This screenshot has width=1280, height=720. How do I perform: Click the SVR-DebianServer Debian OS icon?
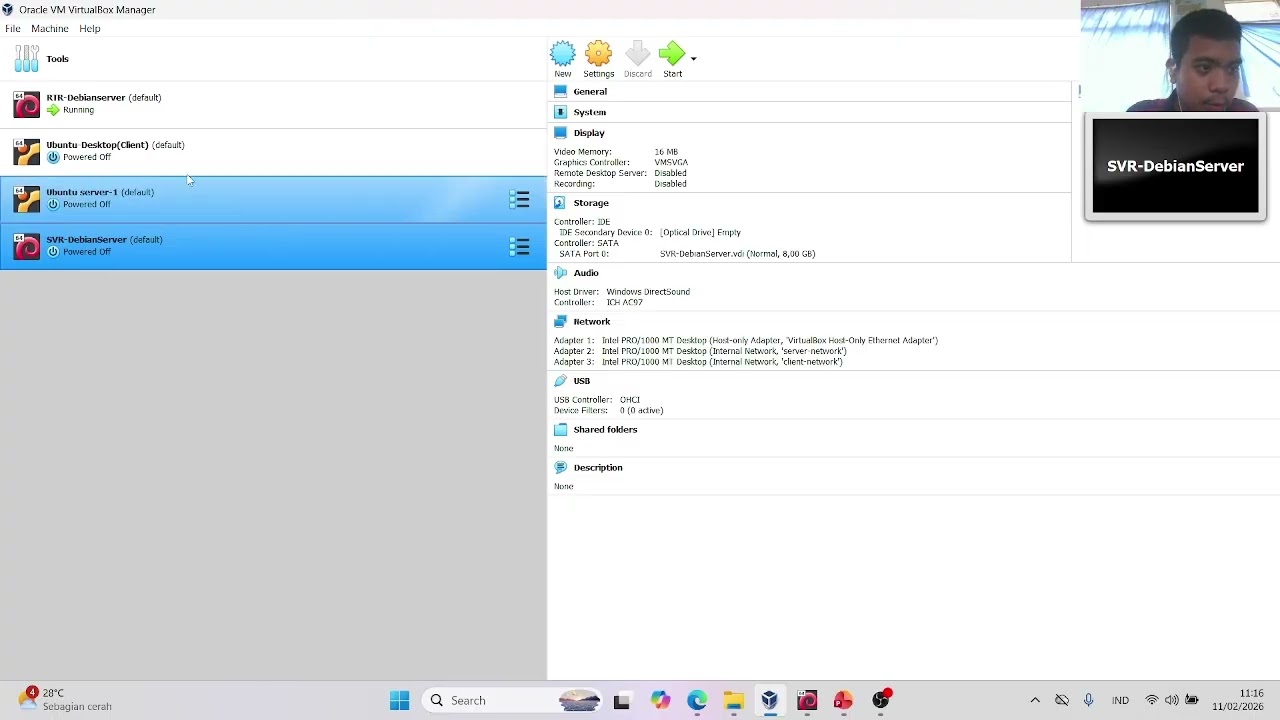[x=27, y=246]
